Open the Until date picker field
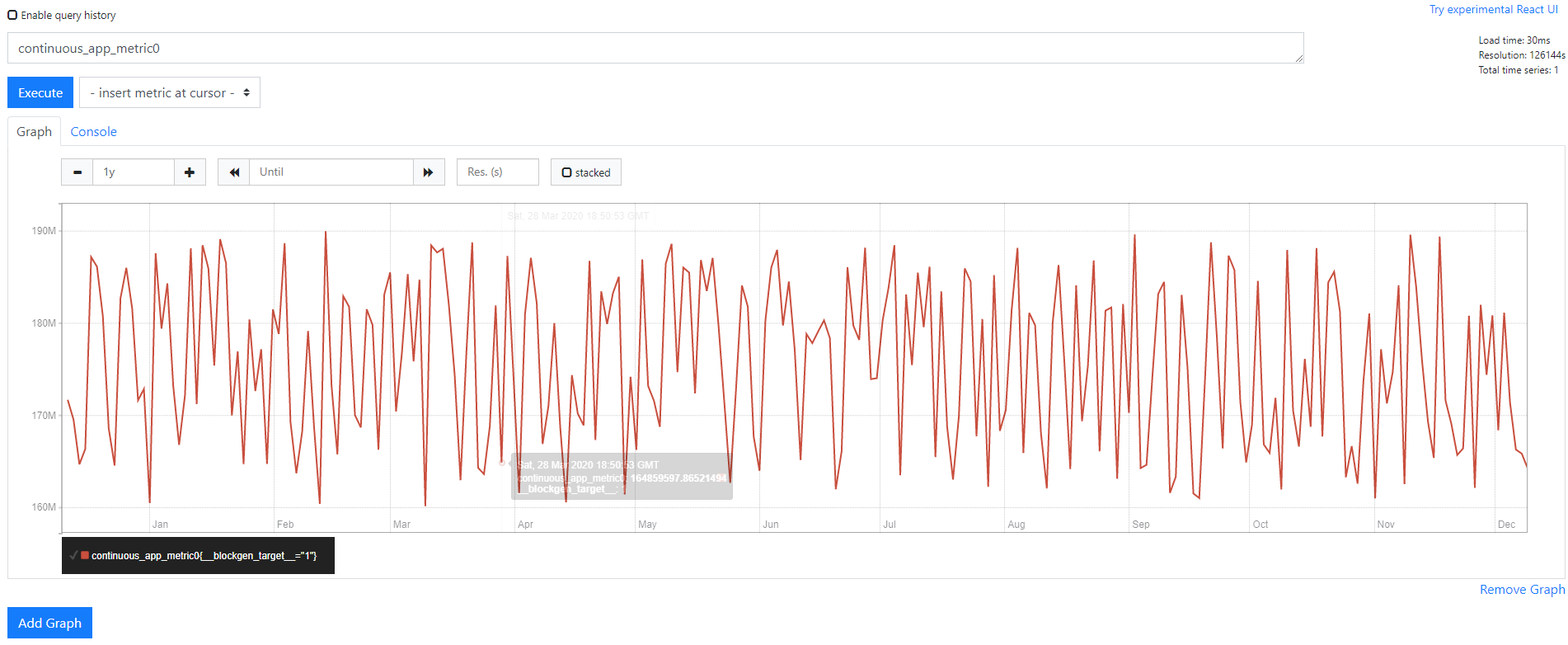Image resolution: width=1568 pixels, height=645 pixels. tap(331, 172)
